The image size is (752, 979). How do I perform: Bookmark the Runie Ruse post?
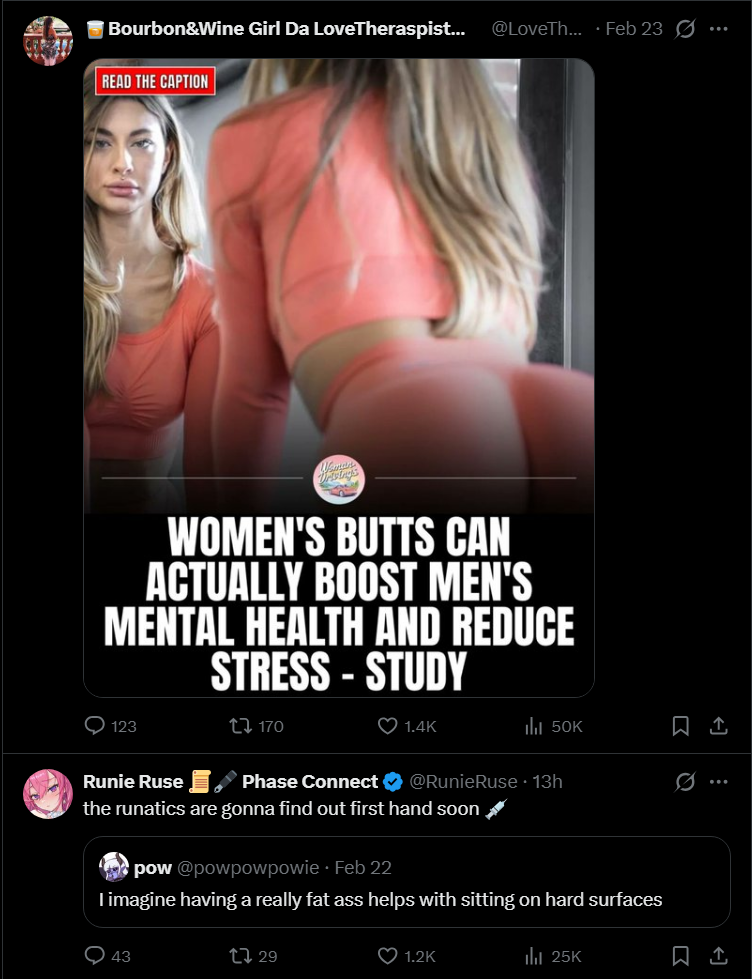coord(680,955)
